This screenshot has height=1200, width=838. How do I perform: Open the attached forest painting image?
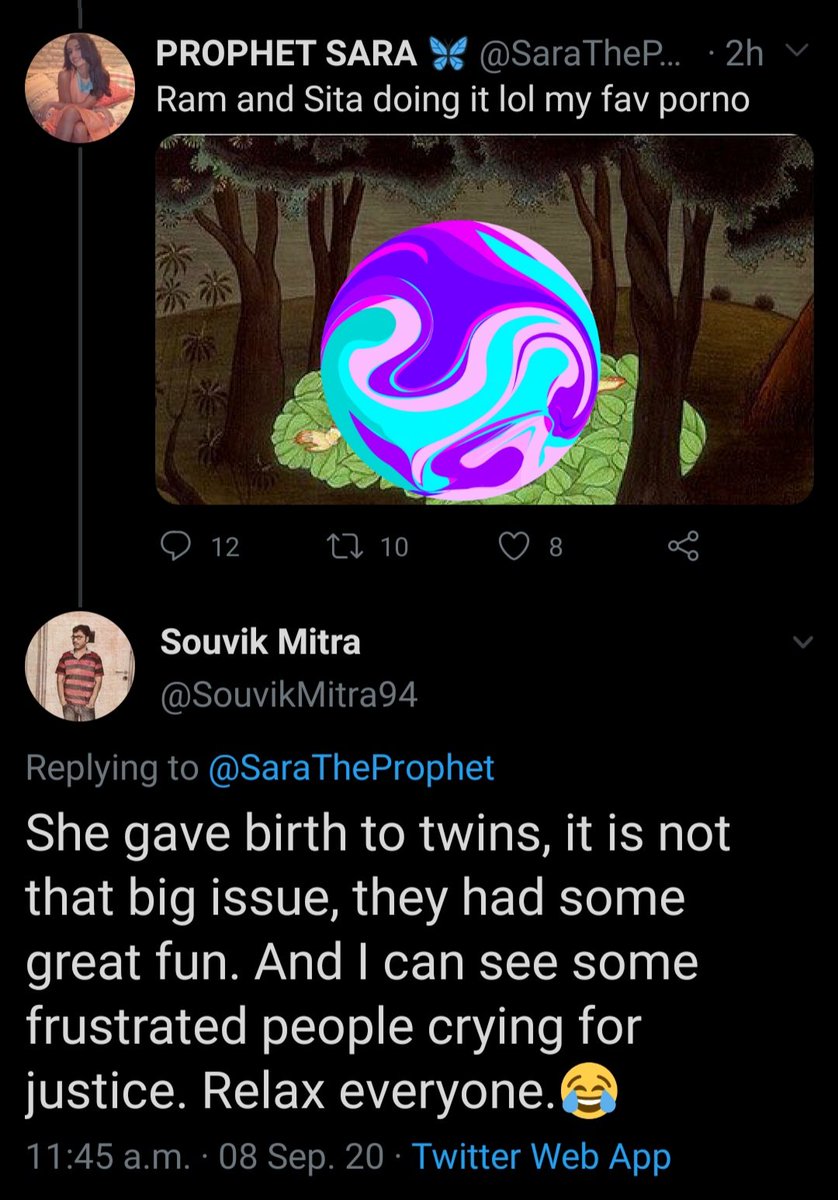pos(484,320)
